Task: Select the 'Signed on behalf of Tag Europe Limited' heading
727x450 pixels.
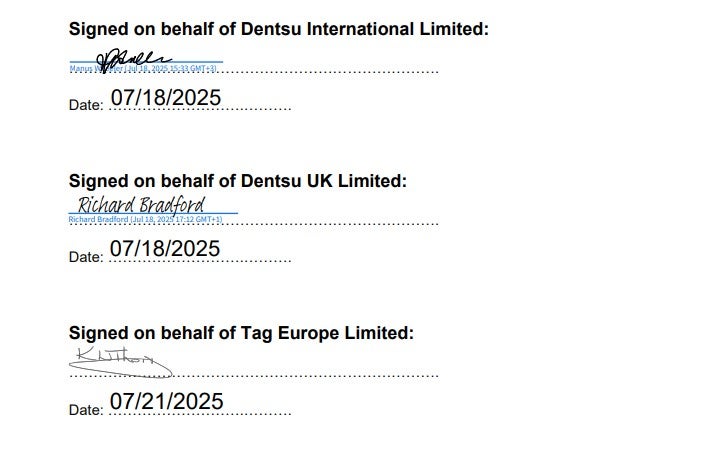Action: click(240, 333)
